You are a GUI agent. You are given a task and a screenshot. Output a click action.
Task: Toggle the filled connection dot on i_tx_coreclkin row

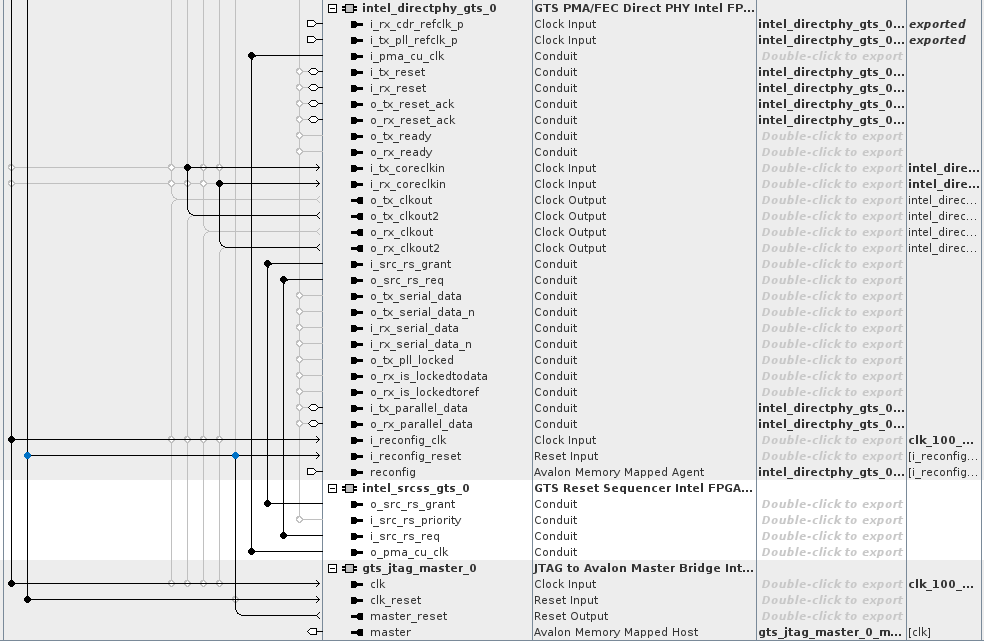click(x=188, y=168)
